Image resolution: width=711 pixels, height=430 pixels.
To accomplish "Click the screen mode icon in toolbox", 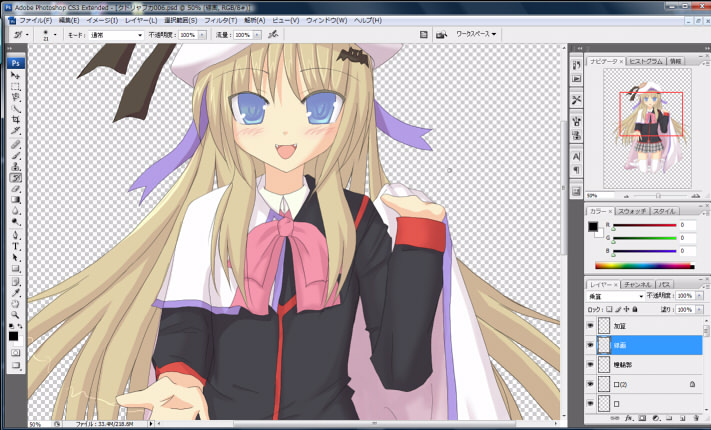I will click(x=15, y=365).
